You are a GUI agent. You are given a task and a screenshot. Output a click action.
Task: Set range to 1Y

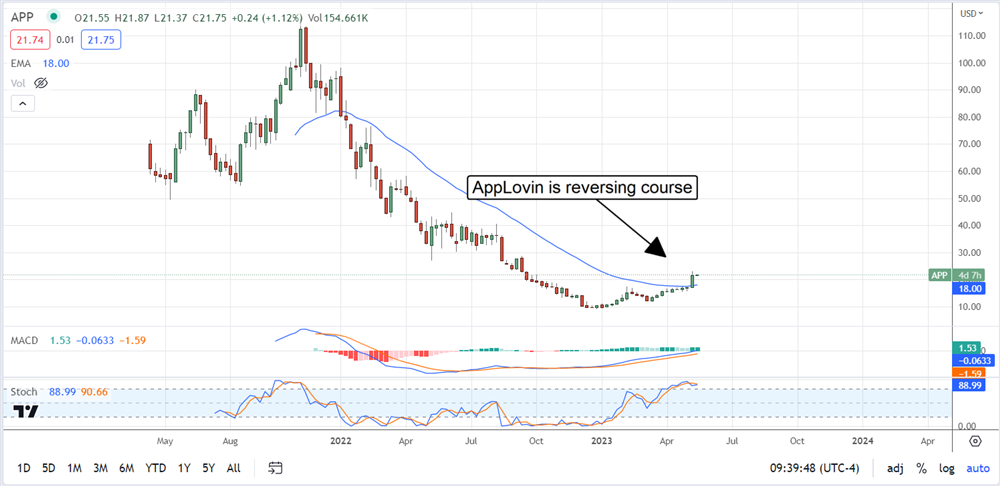coord(184,468)
